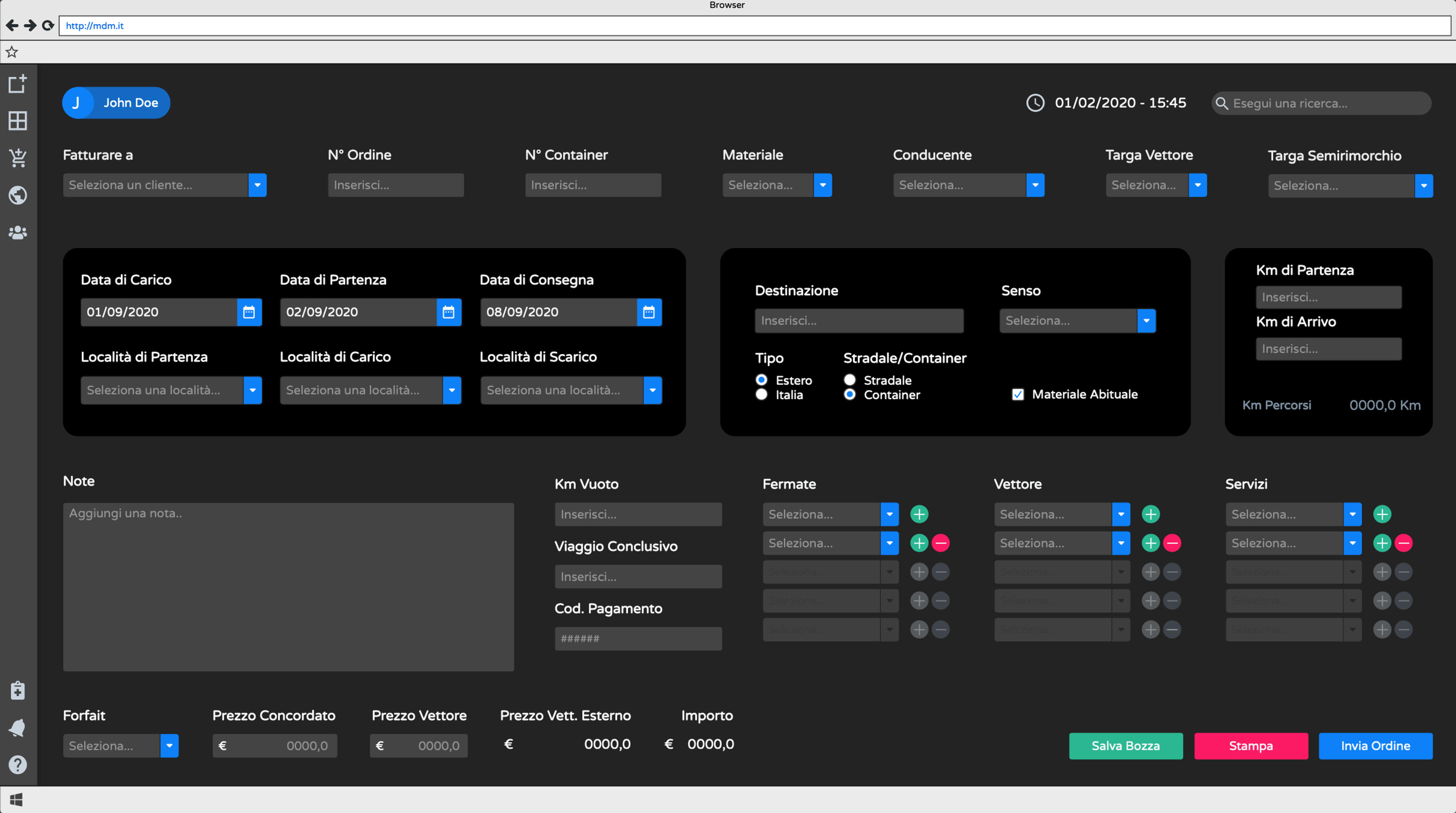Viewport: 1456px width, 813px height.
Task: Reload the page with refresh icon
Action: point(48,25)
